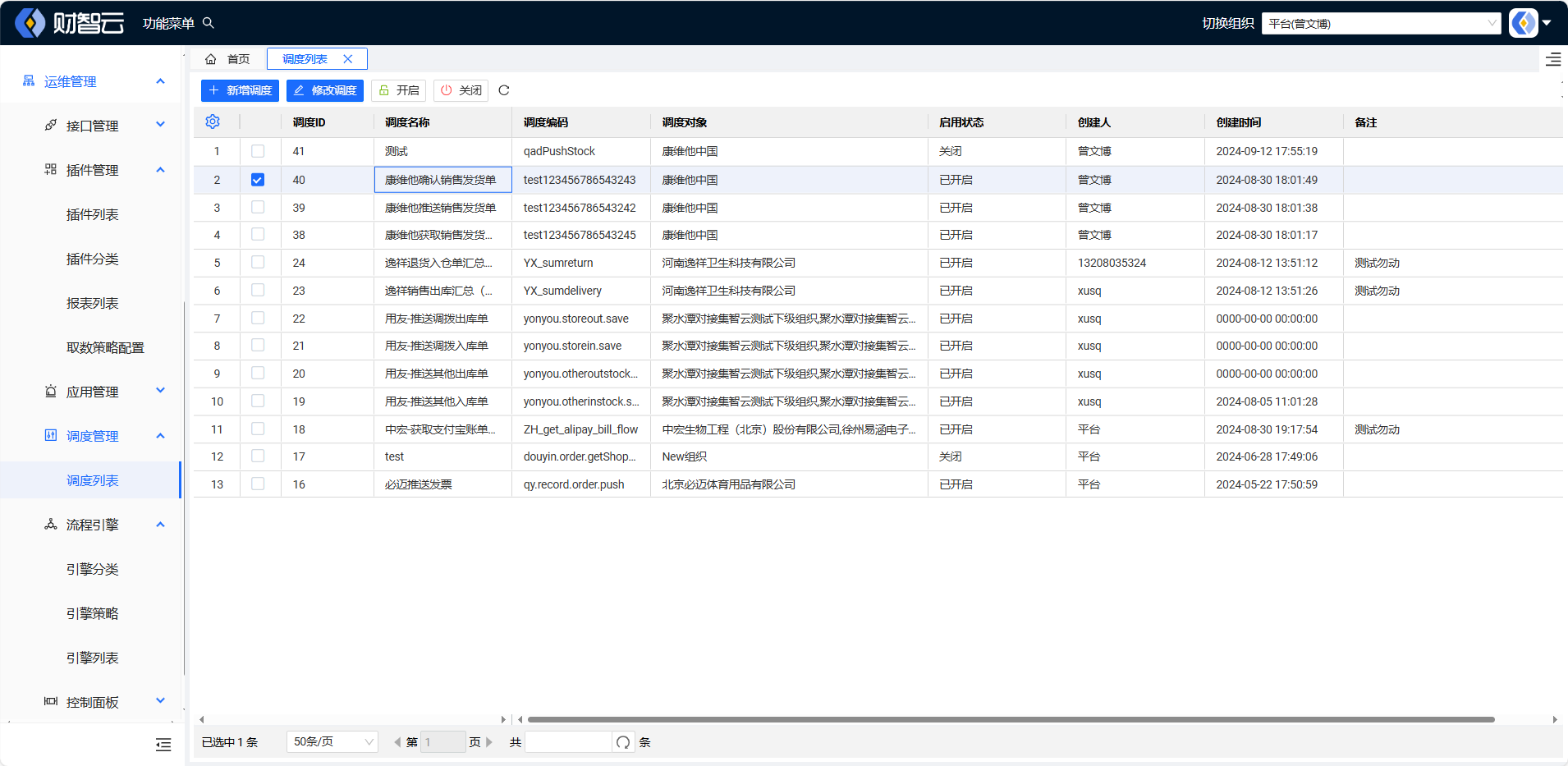Viewport: 1568px width, 766px height.
Task: Click the table column settings gear icon
Action: click(x=213, y=122)
